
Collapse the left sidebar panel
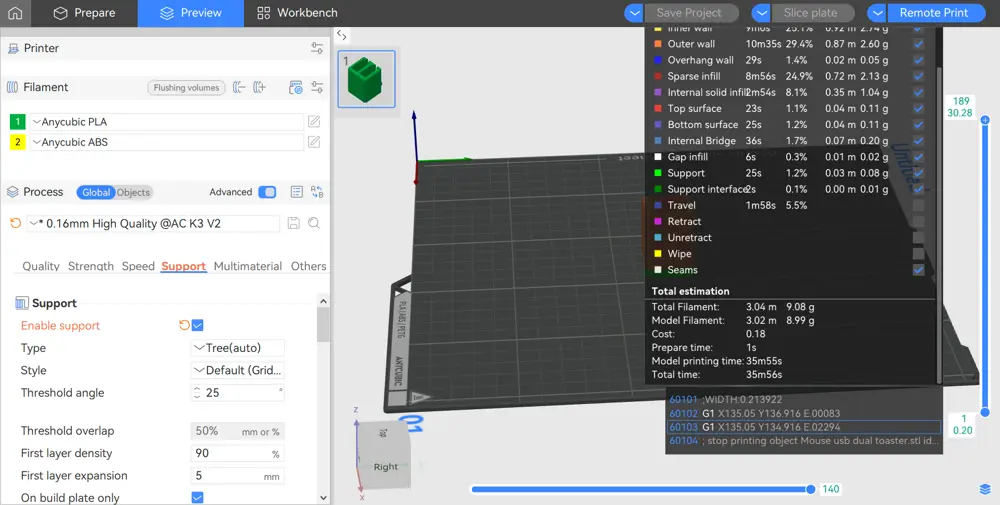(x=342, y=36)
